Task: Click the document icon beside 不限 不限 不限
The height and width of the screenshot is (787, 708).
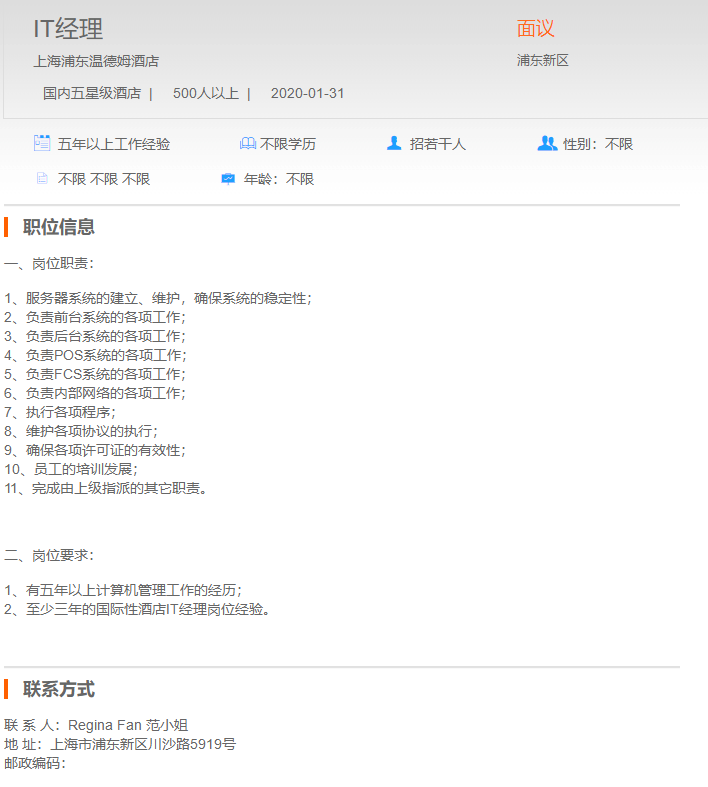Action: click(x=42, y=179)
